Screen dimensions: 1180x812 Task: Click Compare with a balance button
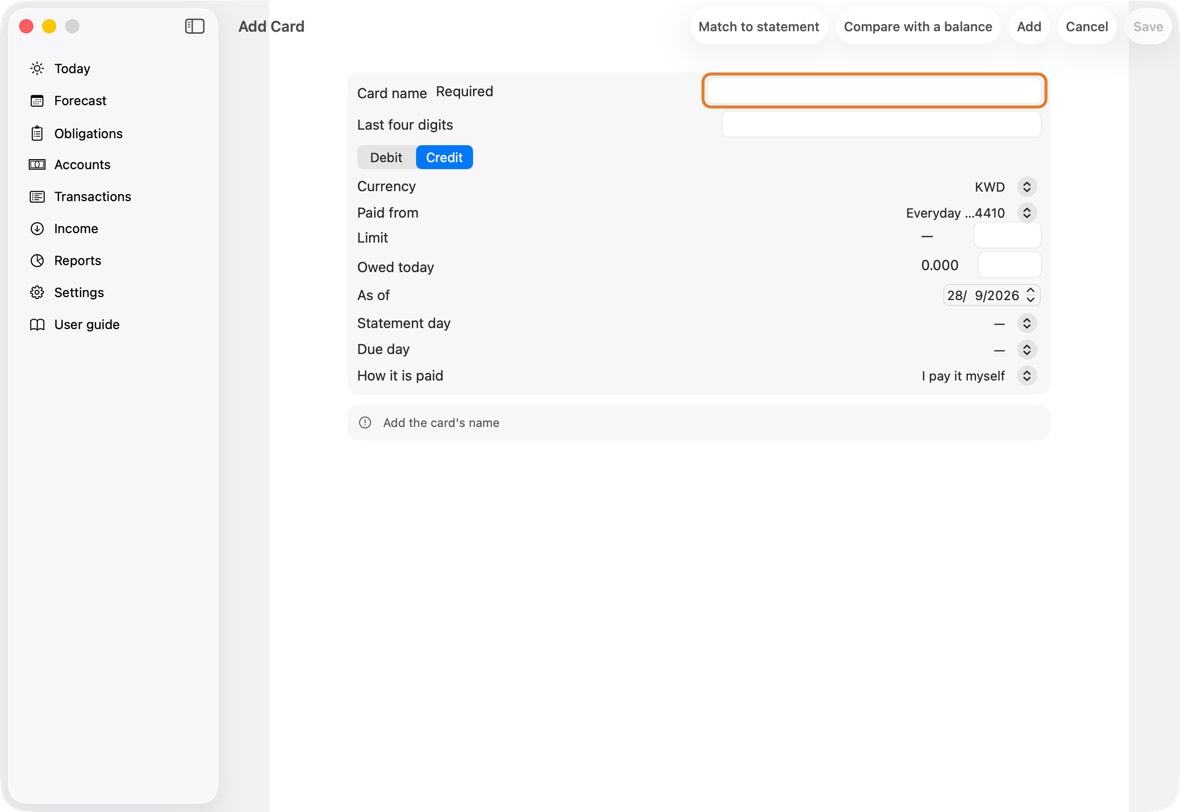(917, 26)
